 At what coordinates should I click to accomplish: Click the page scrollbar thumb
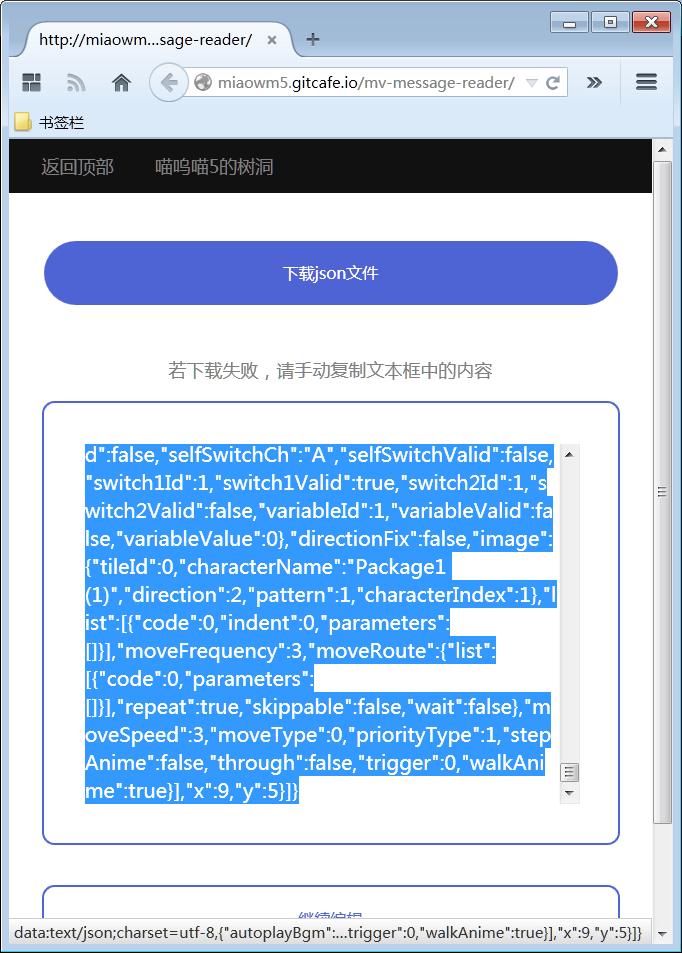coord(662,492)
